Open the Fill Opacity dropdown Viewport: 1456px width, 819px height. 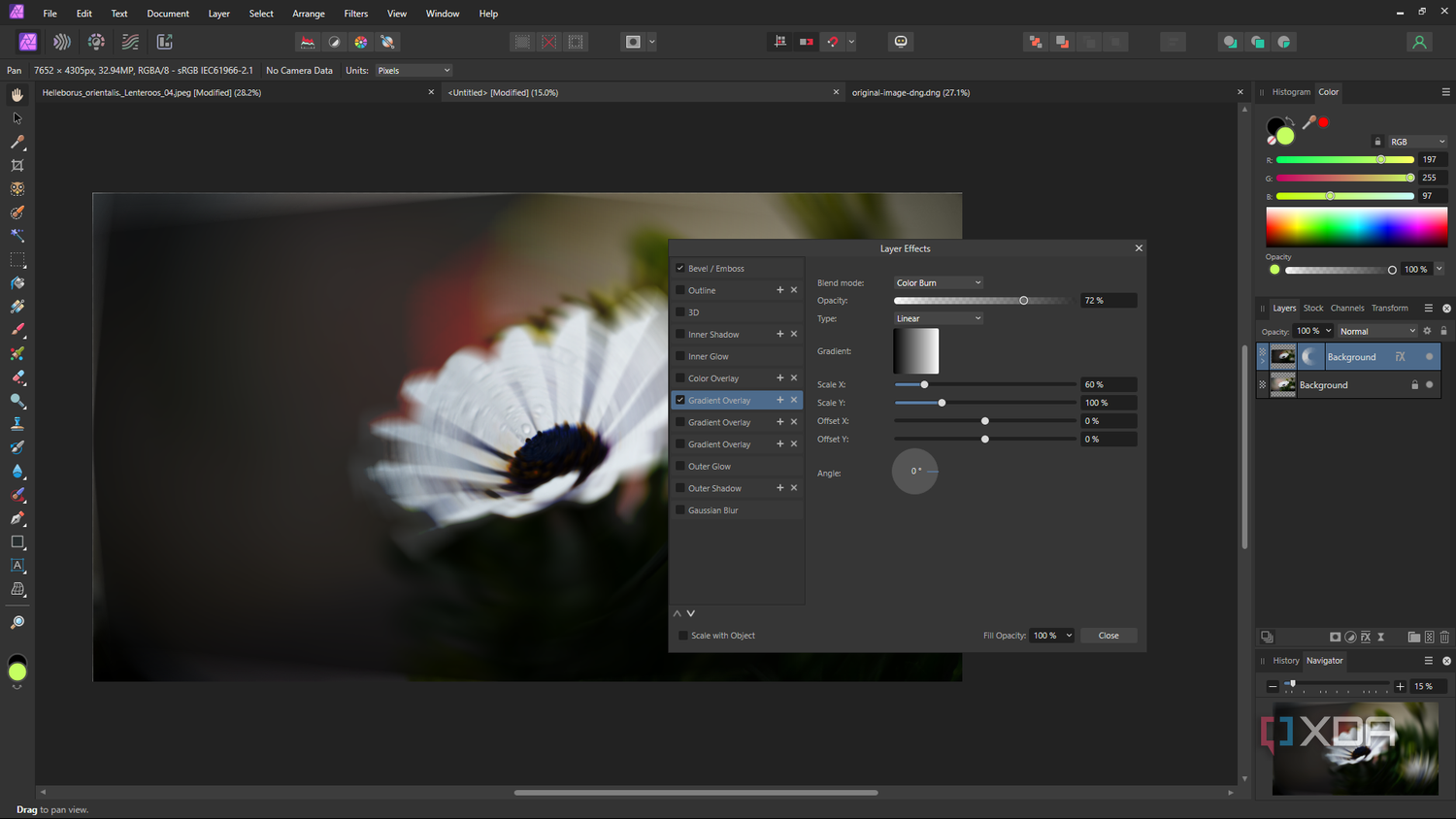click(x=1052, y=636)
